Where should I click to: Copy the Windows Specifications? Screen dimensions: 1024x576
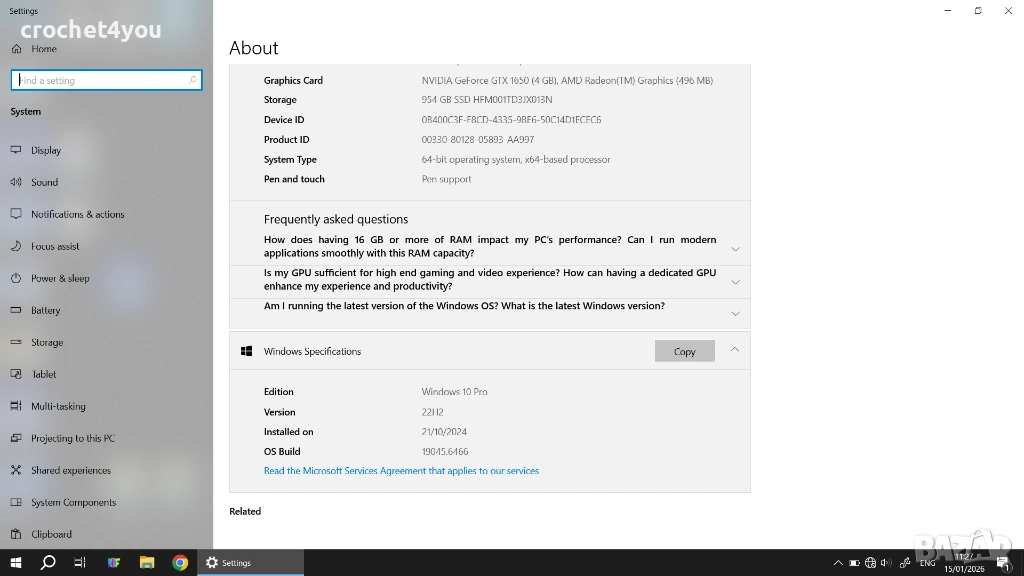tap(684, 351)
